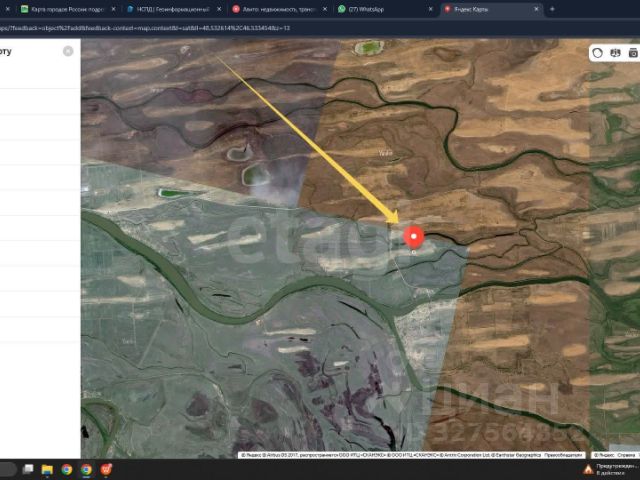This screenshot has height=480, width=640.
Task: Click the circular traffic icon in map toolbar
Action: (x=598, y=53)
